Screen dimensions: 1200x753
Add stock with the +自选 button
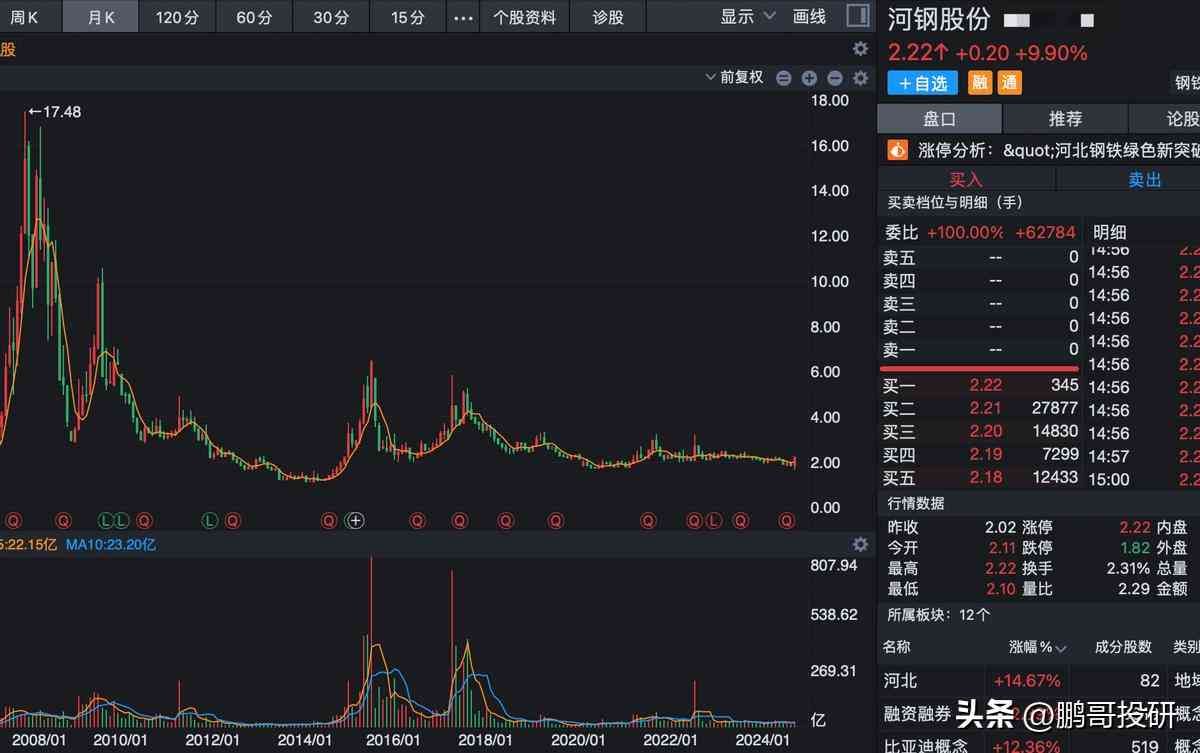click(922, 83)
